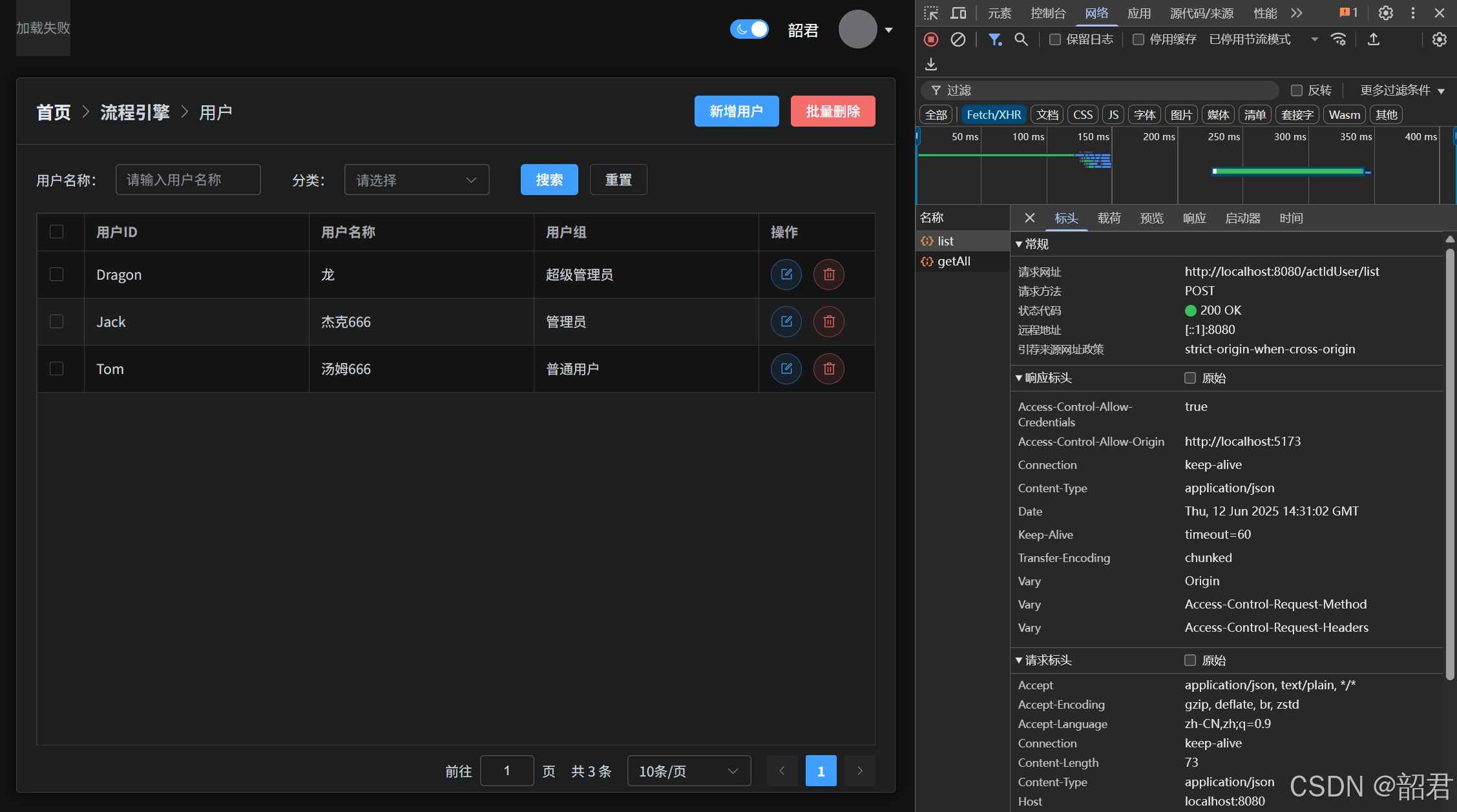Open the 10条/页 page size dropdown
Image resolution: width=1457 pixels, height=812 pixels.
coord(688,771)
